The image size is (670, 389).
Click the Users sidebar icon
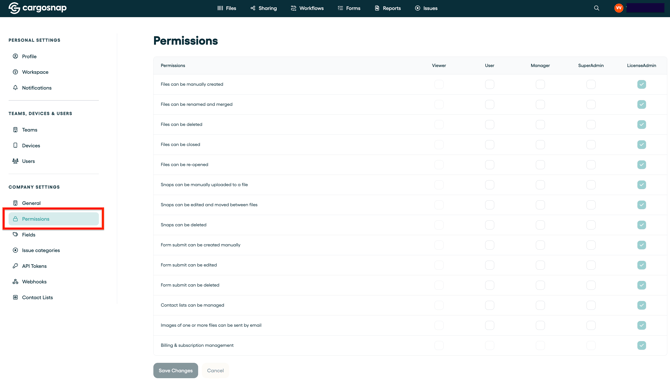click(15, 161)
